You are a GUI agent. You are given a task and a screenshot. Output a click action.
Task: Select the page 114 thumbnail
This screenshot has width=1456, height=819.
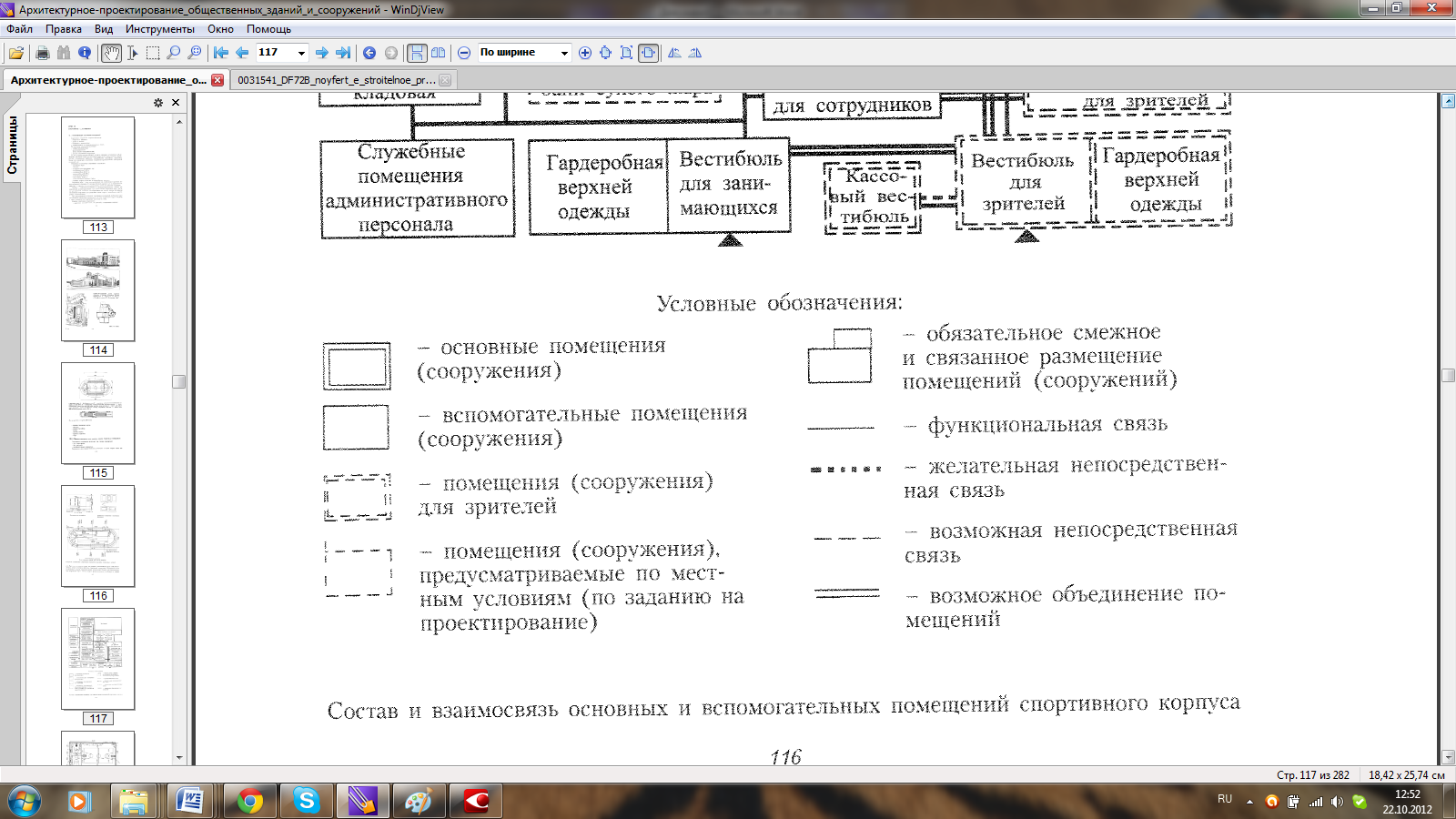pos(98,290)
